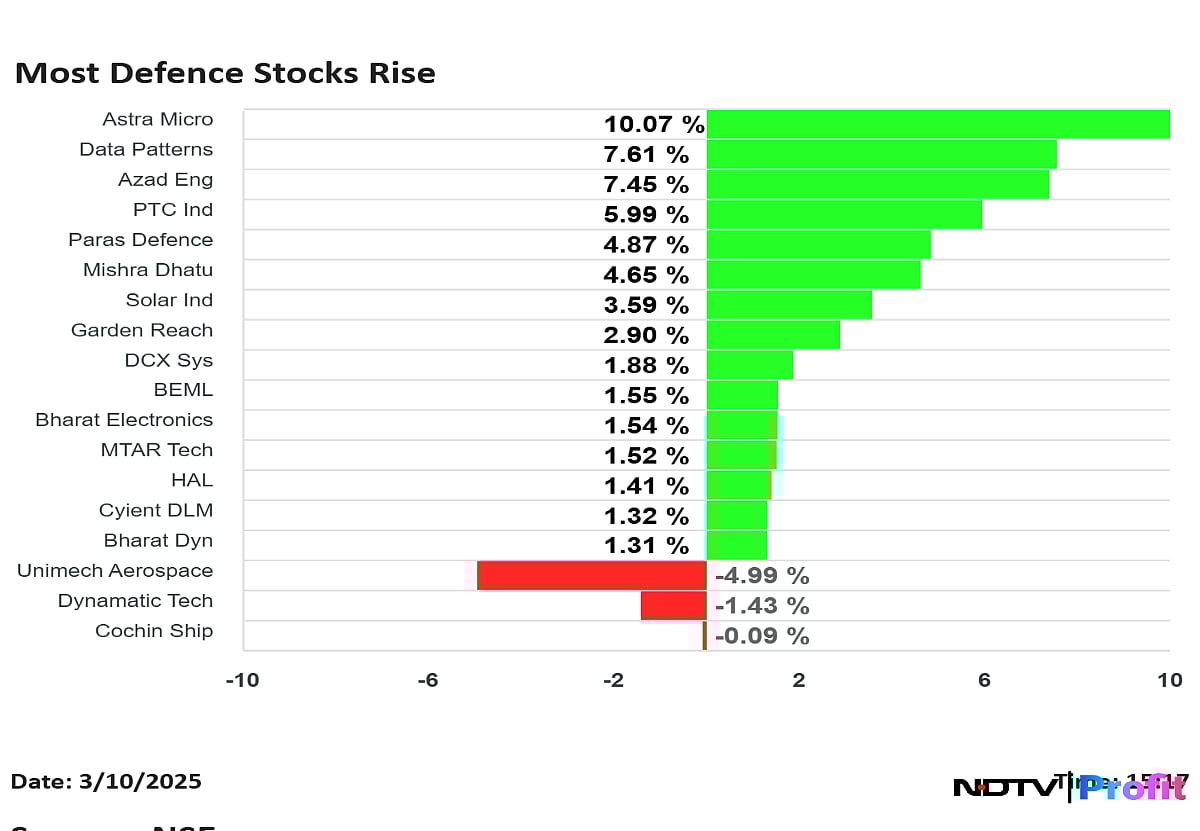Click the Garden Reach label
This screenshot has height=831, width=1200.
point(141,330)
